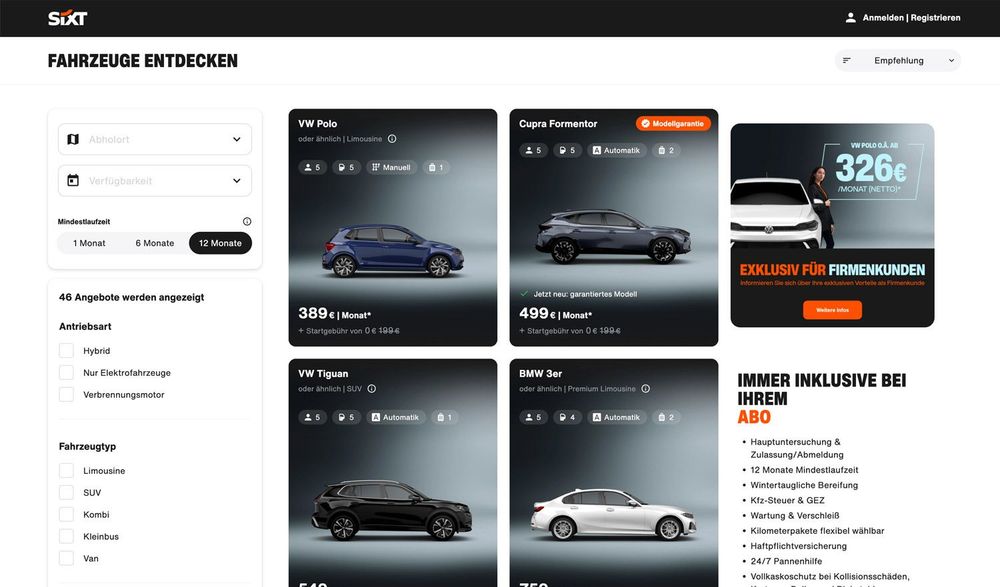The image size is (1000, 587).
Task: Click the doors badge on the VW Polo card
Action: (x=346, y=167)
